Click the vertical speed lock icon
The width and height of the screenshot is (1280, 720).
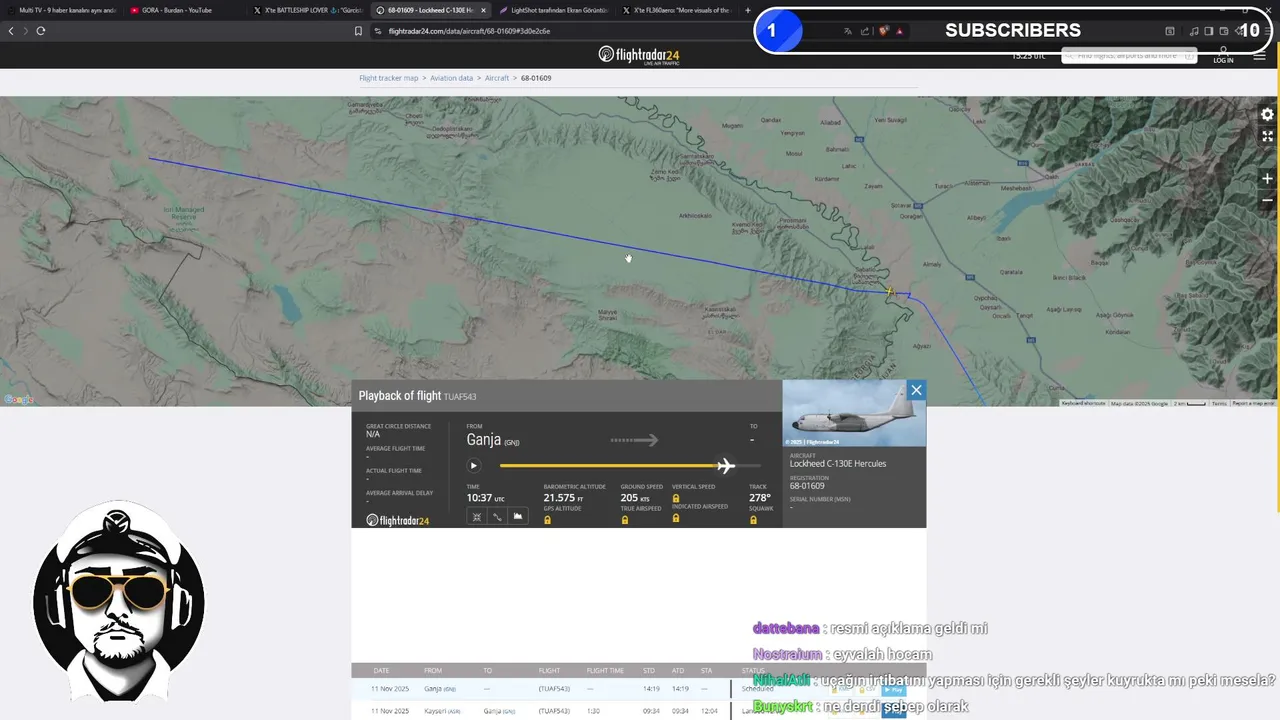[676, 498]
